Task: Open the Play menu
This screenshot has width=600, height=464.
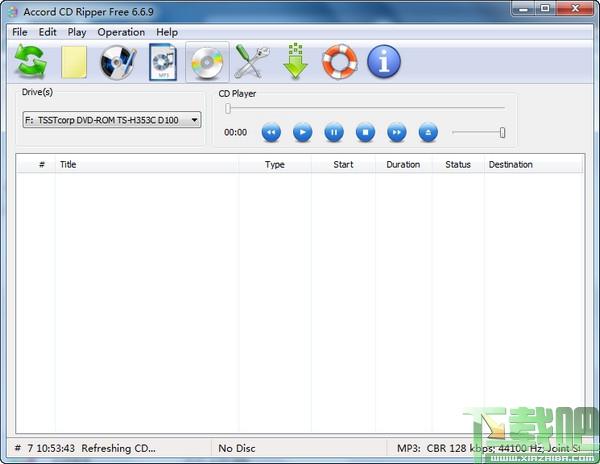Action: [x=77, y=32]
